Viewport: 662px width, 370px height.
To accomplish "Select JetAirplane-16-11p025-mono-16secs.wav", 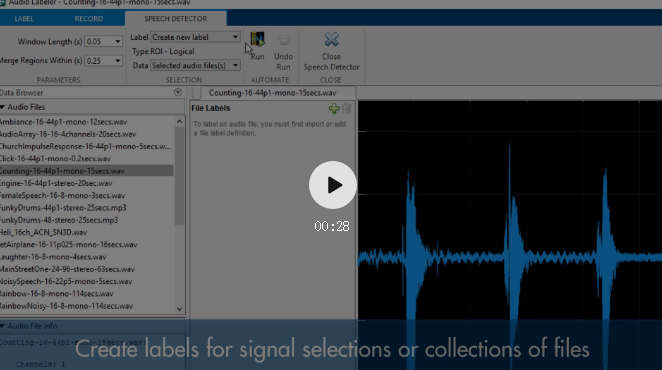I will (x=68, y=244).
